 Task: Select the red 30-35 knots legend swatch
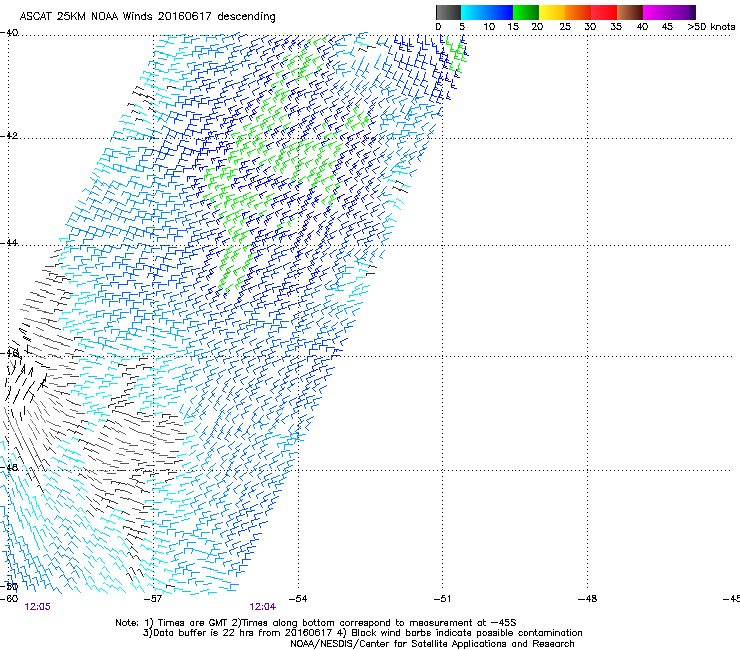coord(604,12)
